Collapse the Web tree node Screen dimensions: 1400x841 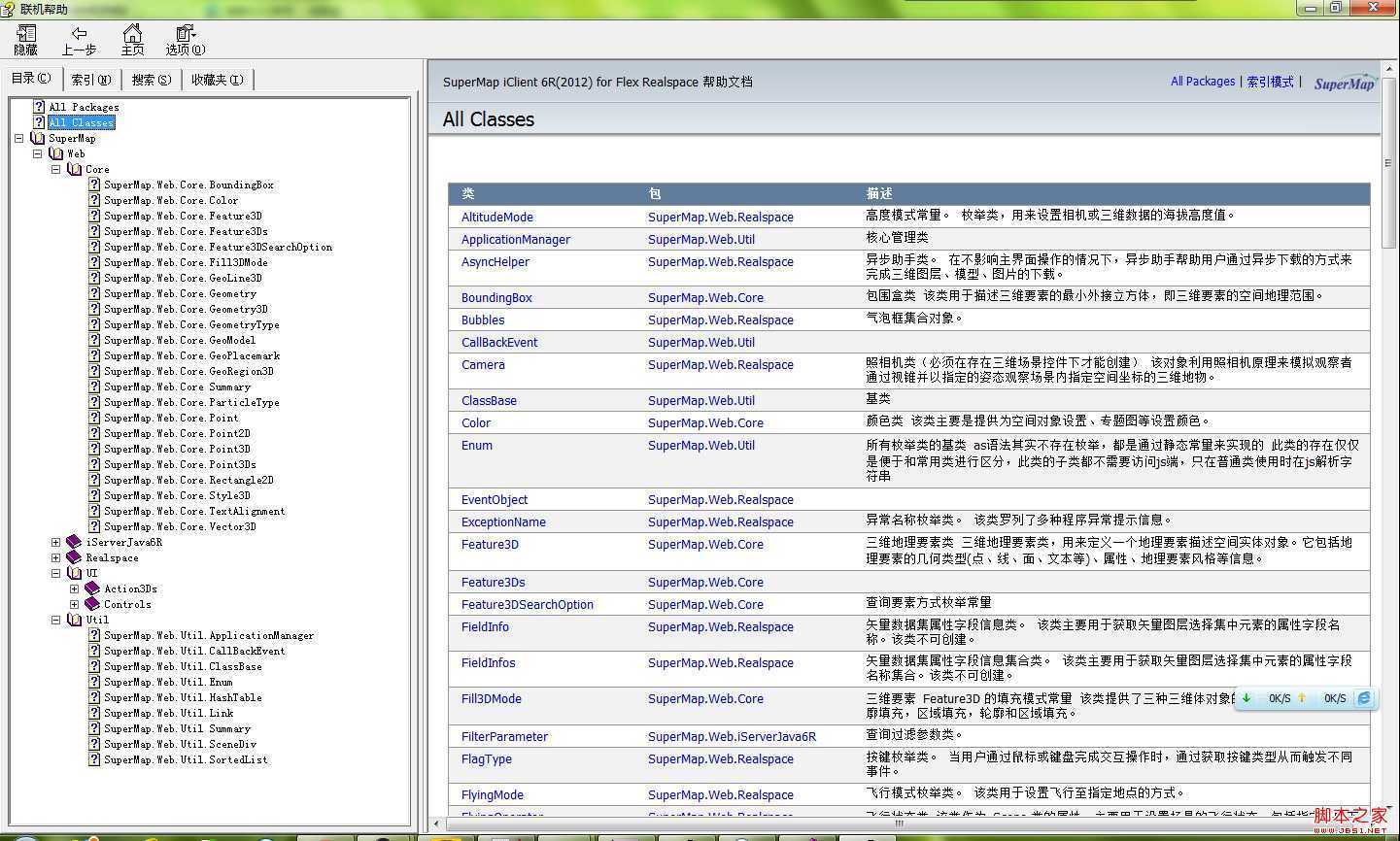tap(37, 153)
